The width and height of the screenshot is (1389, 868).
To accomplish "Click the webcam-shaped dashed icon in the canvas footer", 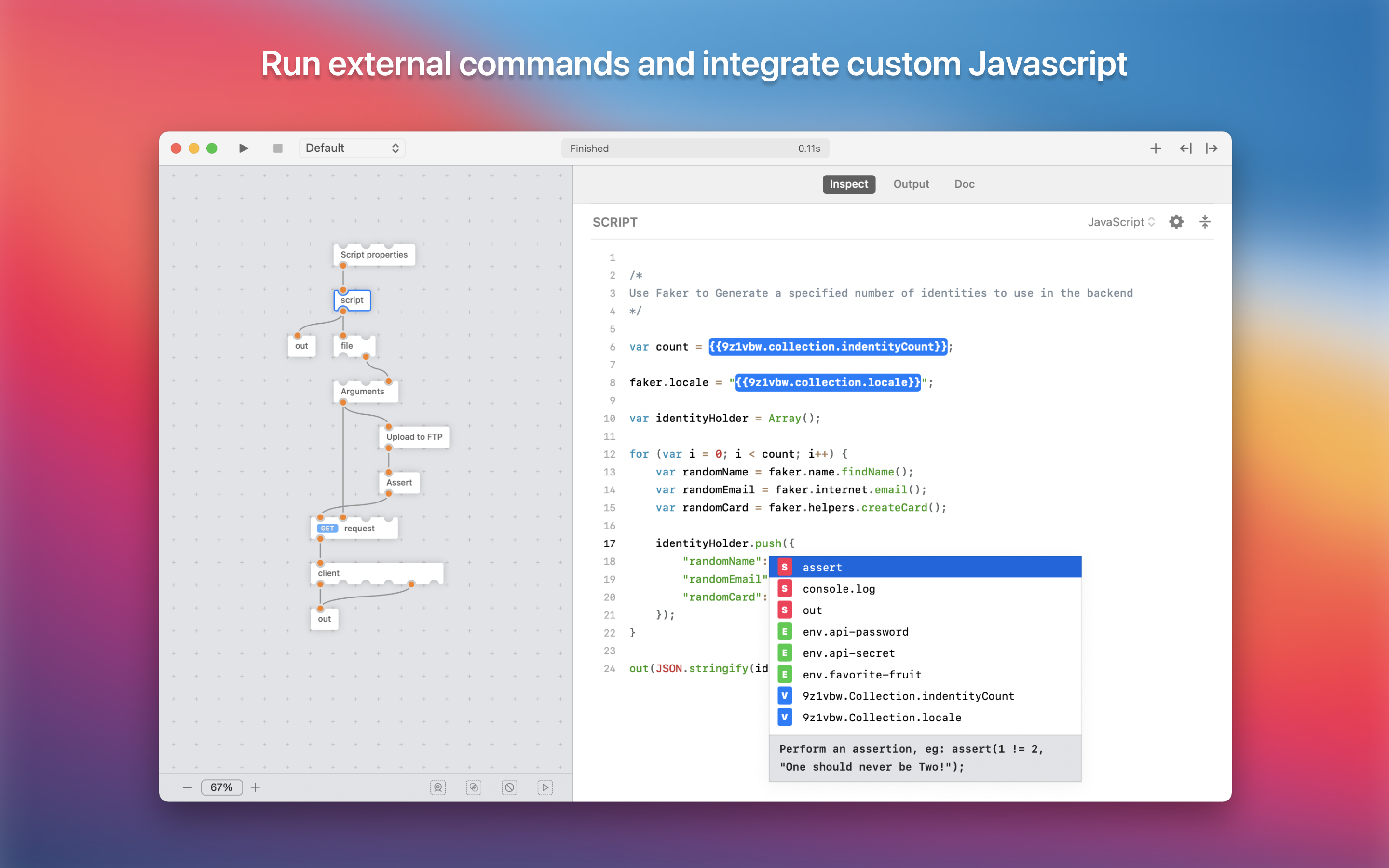I will (438, 787).
